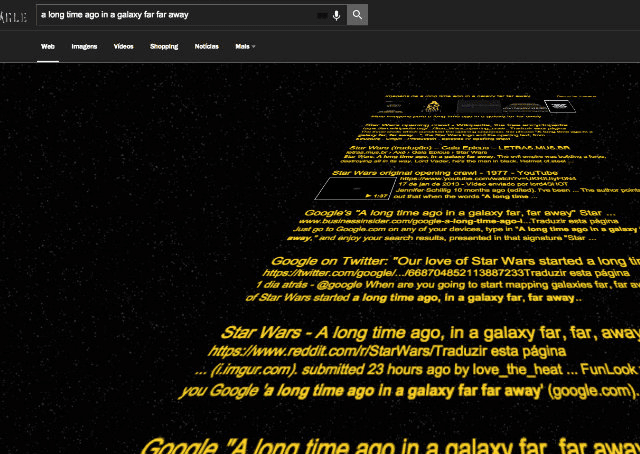The width and height of the screenshot is (640, 454).
Task: Click the youtube.com/watch URL under the video result
Action: coord(488,178)
